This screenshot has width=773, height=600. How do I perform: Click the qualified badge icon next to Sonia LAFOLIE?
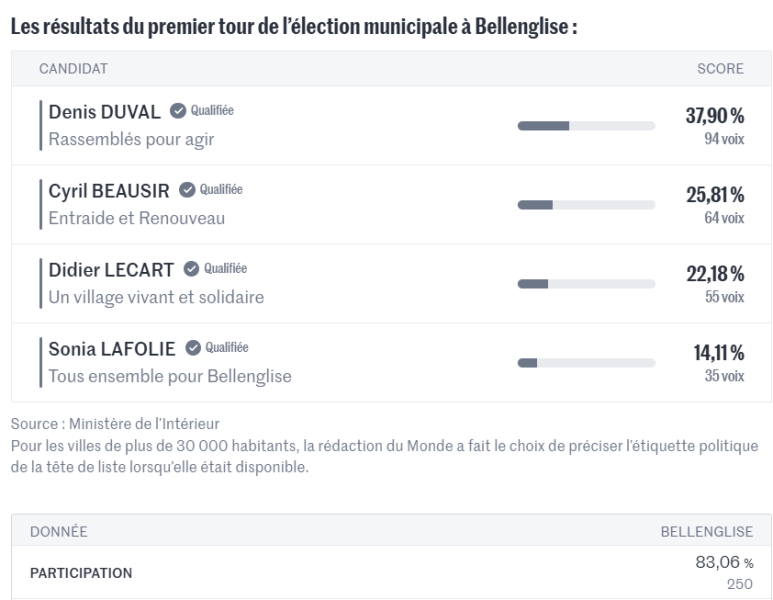[x=192, y=348]
